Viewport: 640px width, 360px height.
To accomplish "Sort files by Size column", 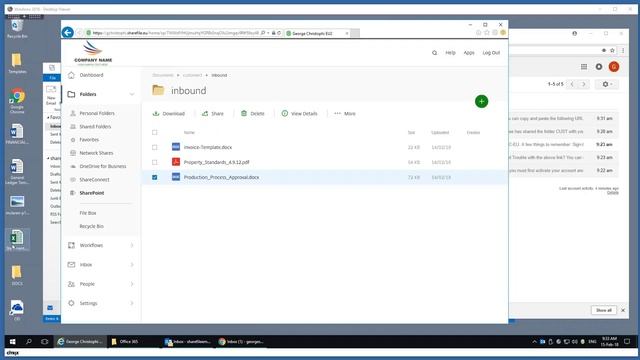I will 411,132.
